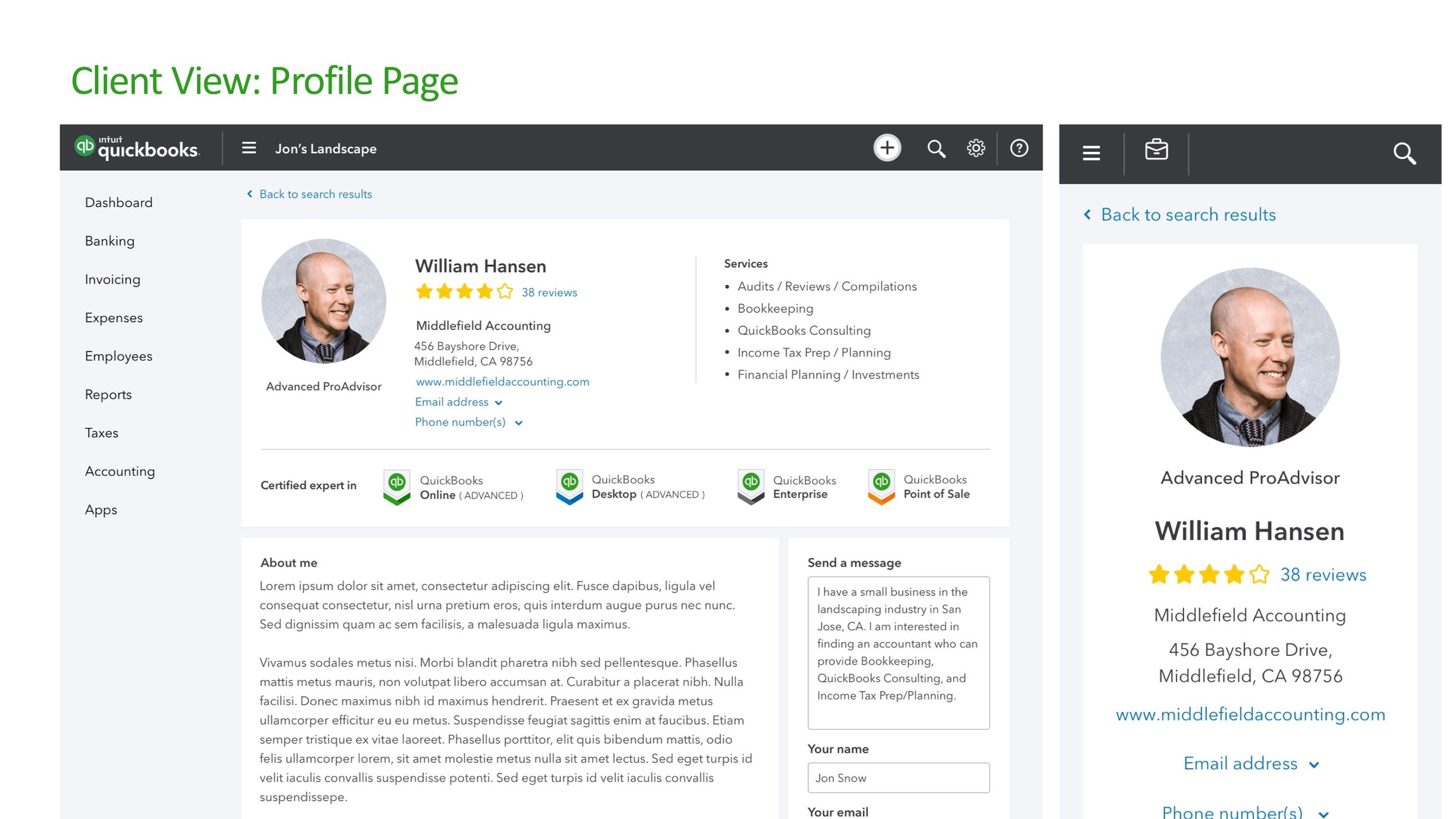Select the Banking item in the left sidebar
This screenshot has width=1456, height=819.
click(109, 240)
